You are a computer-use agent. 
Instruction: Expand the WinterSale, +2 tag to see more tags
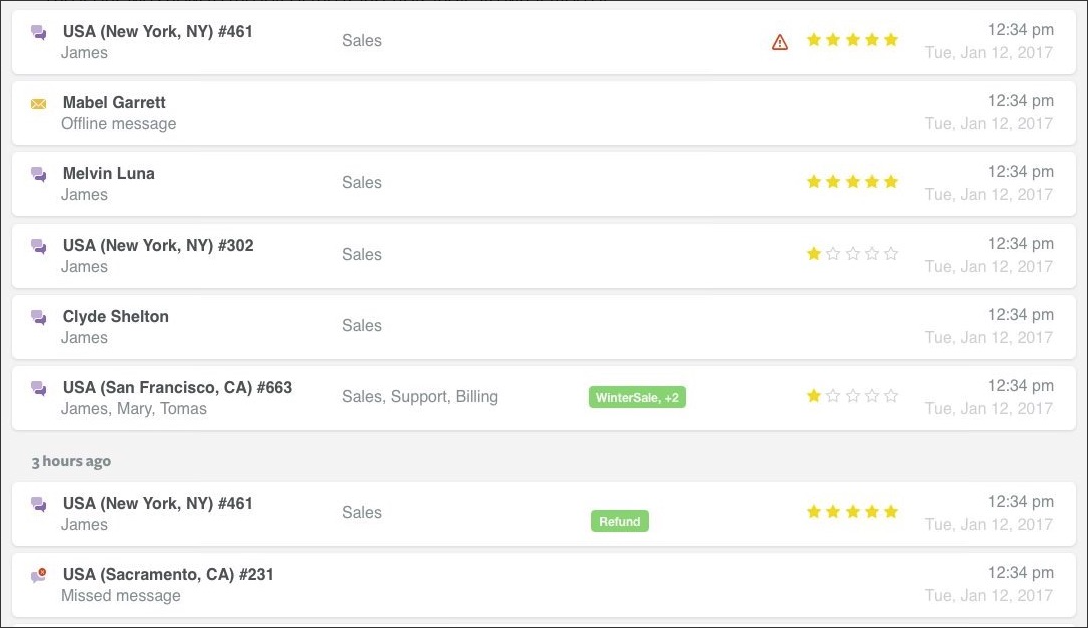click(638, 397)
